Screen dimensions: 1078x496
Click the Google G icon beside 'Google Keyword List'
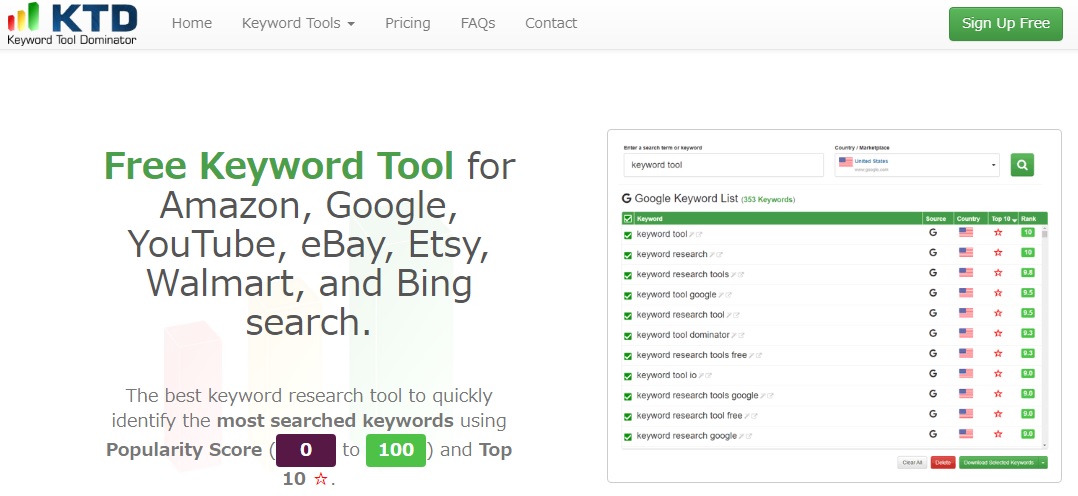click(x=626, y=198)
